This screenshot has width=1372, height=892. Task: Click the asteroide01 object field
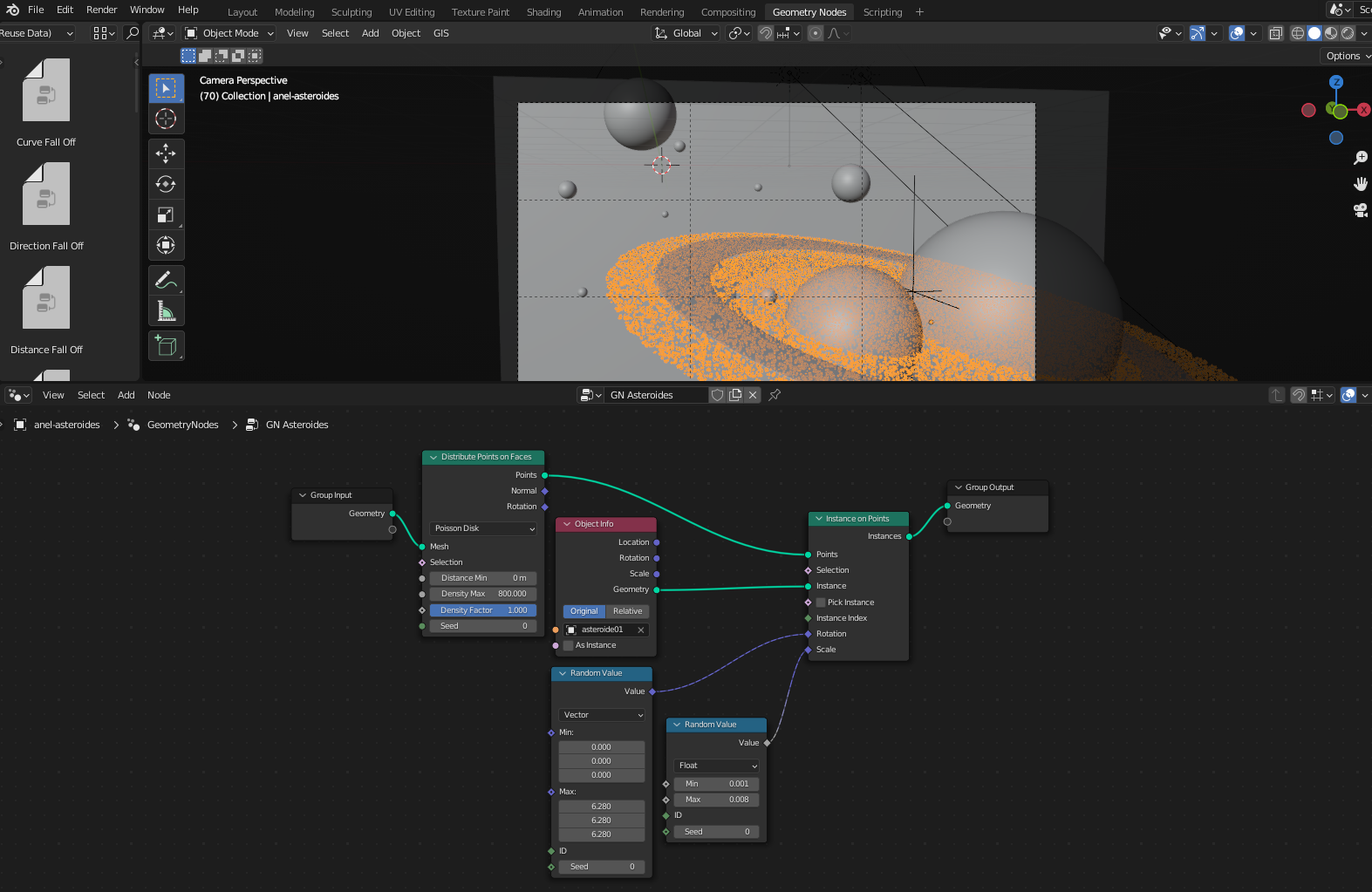click(x=601, y=630)
